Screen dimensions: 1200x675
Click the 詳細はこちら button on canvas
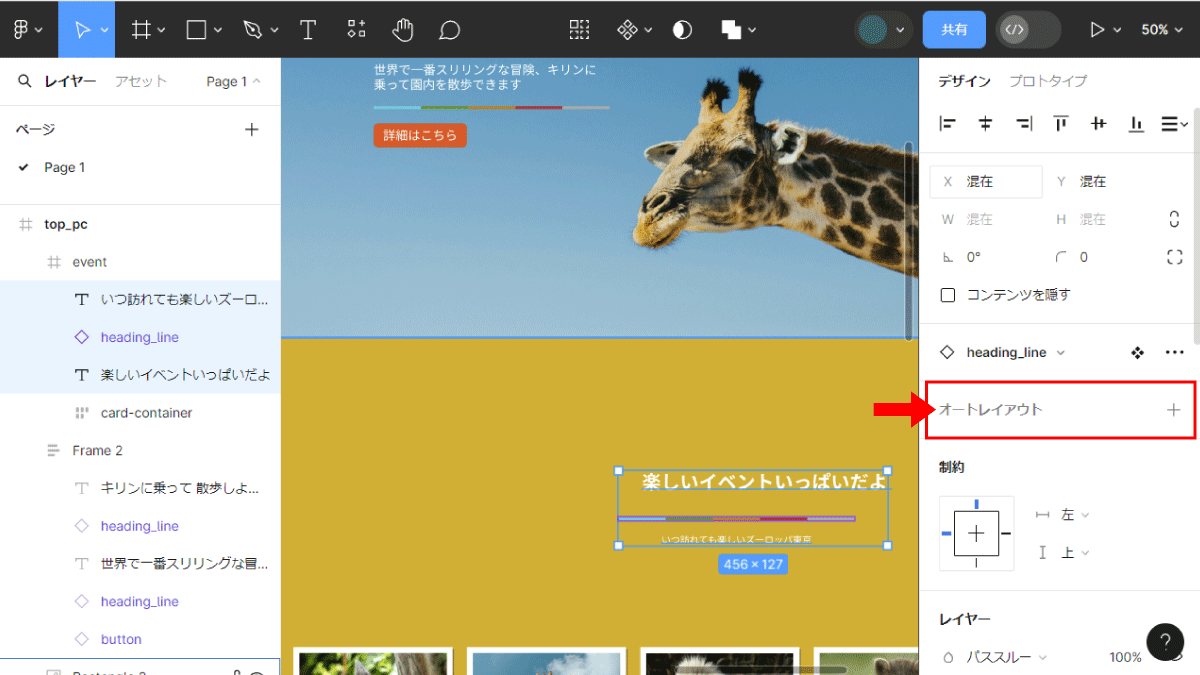[x=420, y=135]
